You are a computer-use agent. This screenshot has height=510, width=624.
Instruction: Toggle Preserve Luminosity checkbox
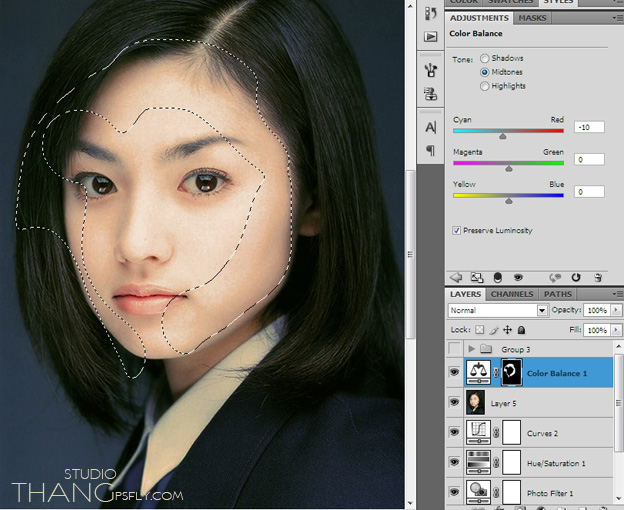456,230
